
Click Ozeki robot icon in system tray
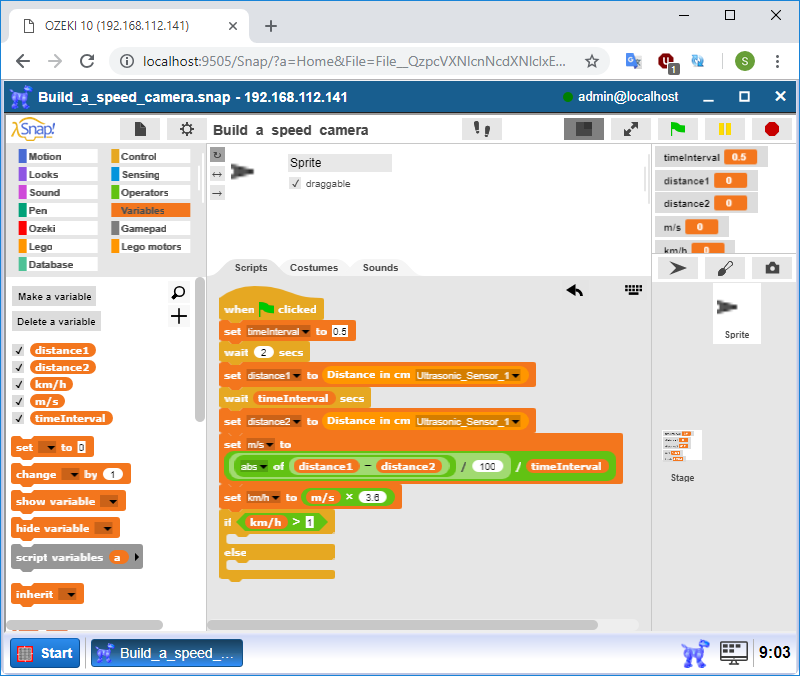pos(695,653)
